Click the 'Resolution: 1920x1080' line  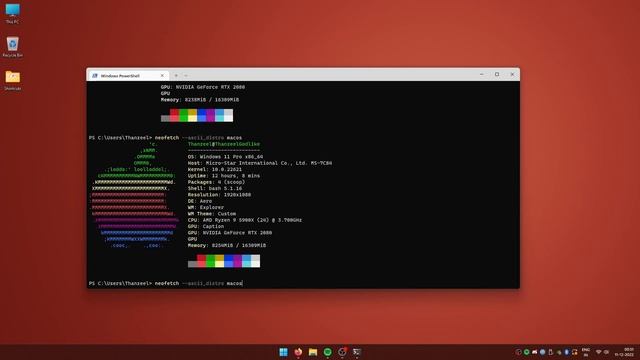click(219, 195)
